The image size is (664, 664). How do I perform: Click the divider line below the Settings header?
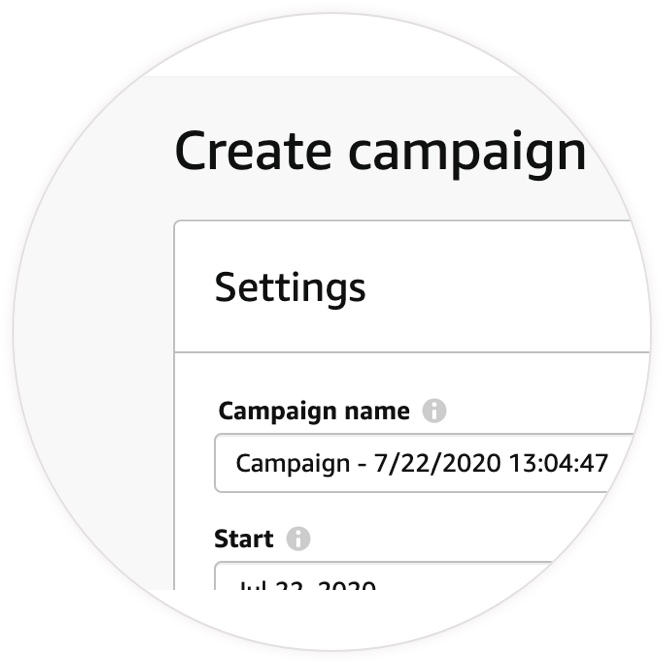click(400, 352)
